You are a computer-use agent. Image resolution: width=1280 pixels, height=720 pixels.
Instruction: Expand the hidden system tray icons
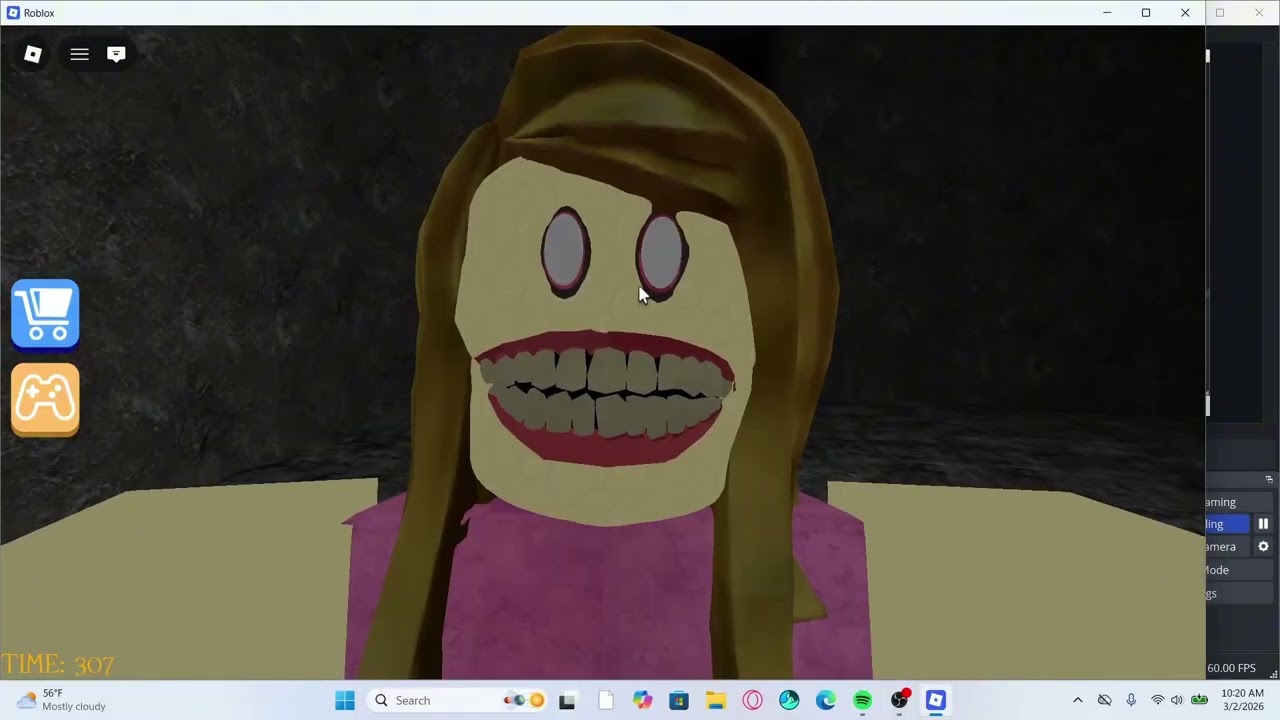coord(1078,700)
